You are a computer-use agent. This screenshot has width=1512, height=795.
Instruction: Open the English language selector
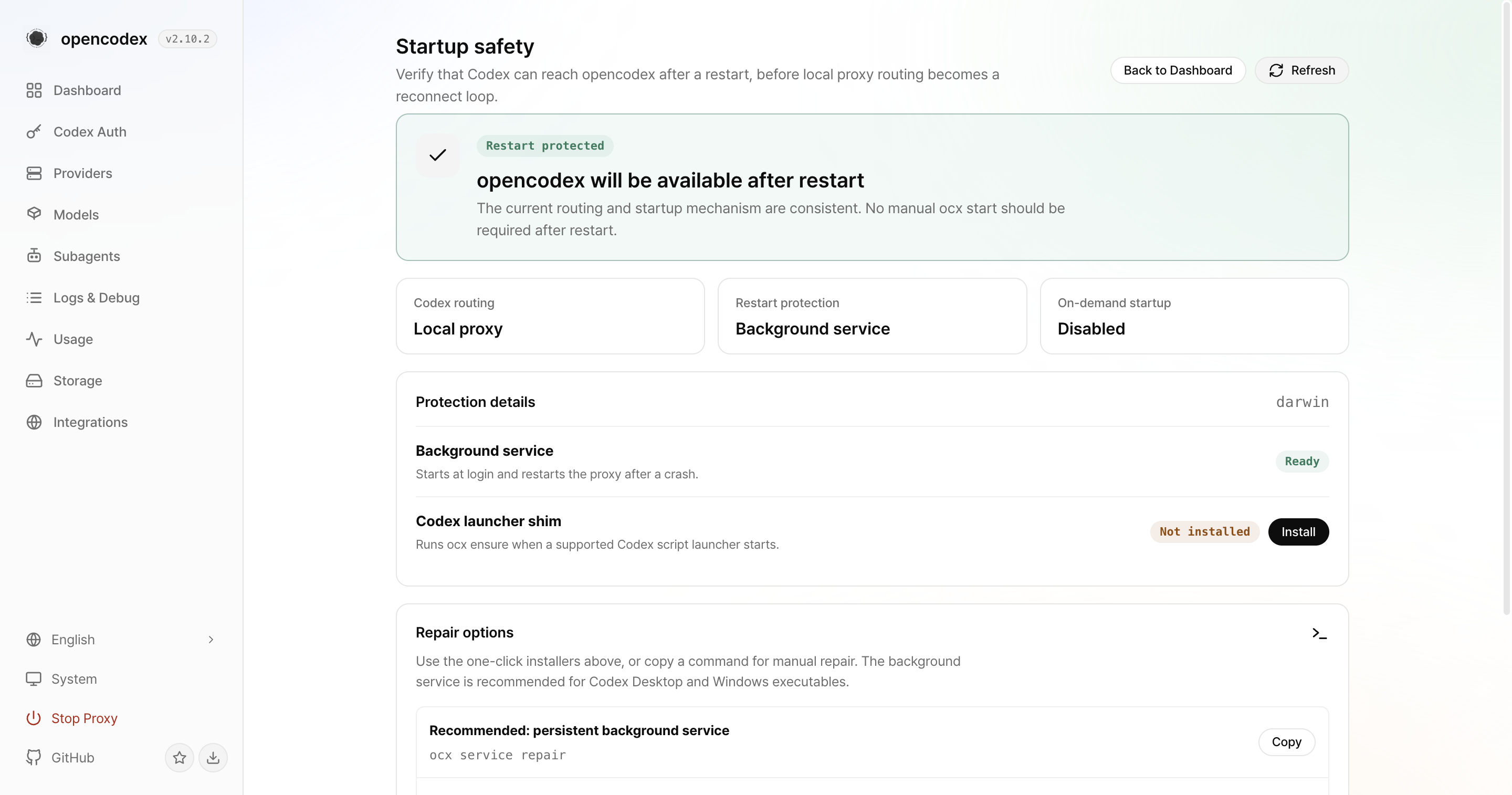pyautogui.click(x=121, y=640)
